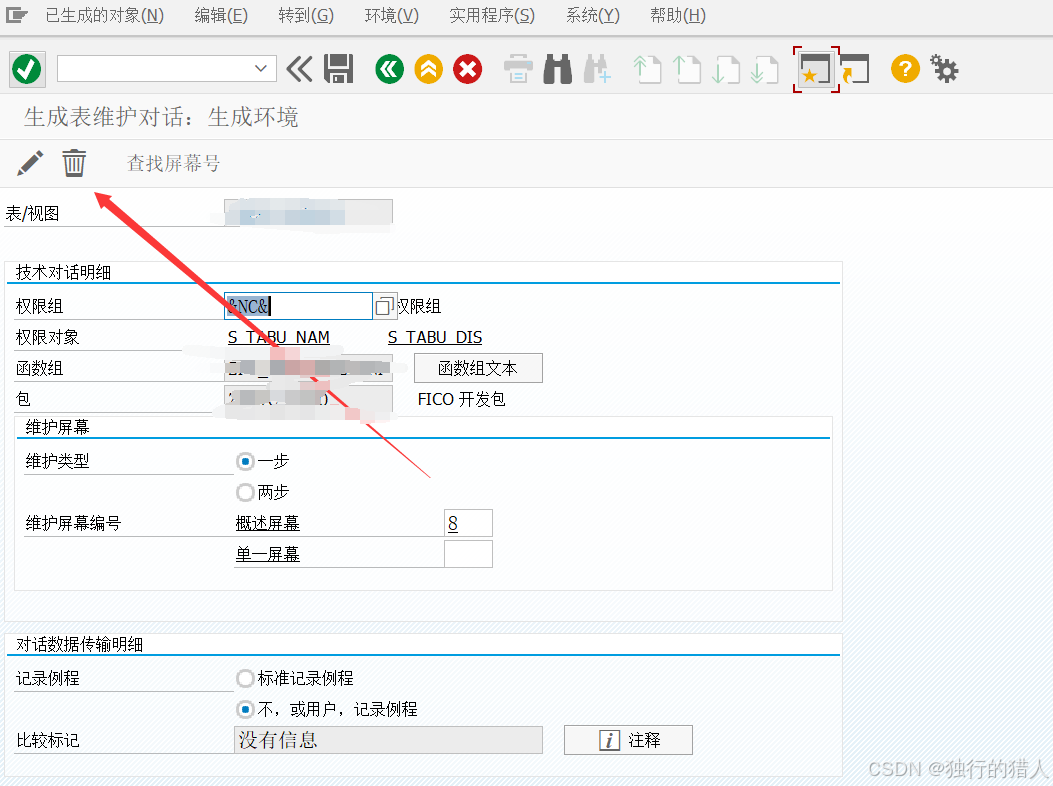Open the 帮助(H) menu
The image size is (1053, 786).
pos(678,15)
